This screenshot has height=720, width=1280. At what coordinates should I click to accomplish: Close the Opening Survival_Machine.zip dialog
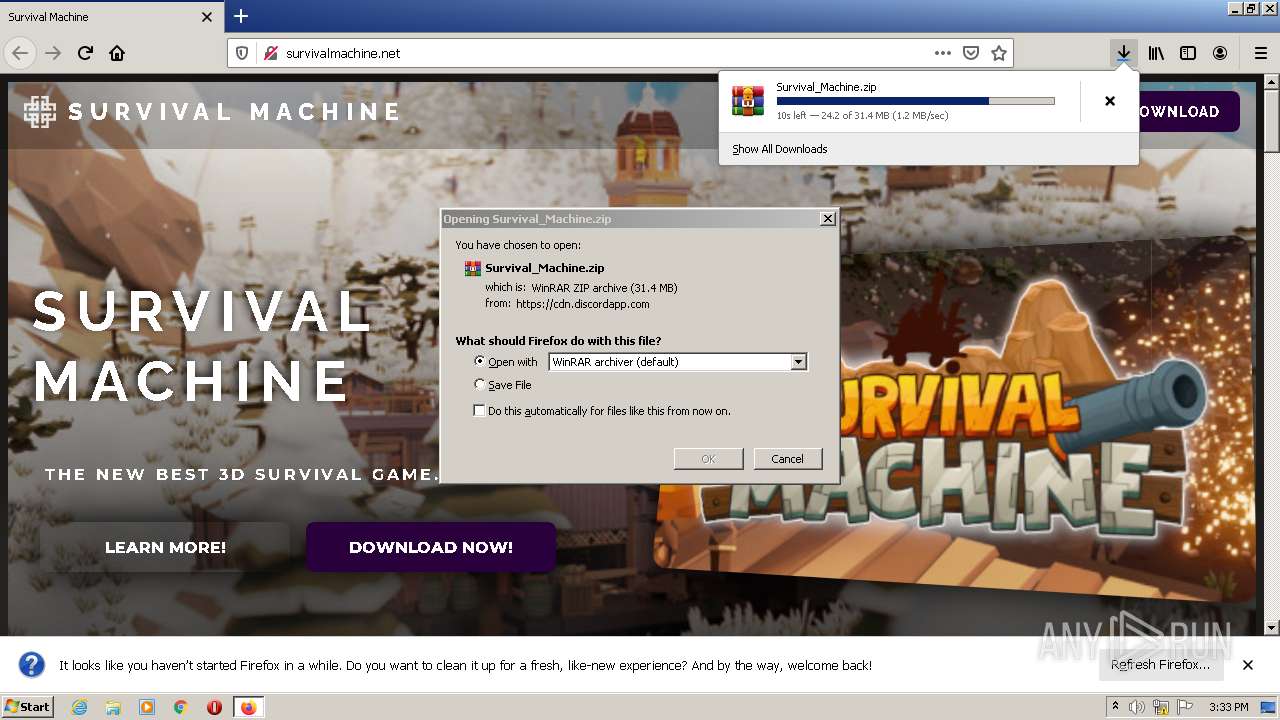[x=827, y=218]
